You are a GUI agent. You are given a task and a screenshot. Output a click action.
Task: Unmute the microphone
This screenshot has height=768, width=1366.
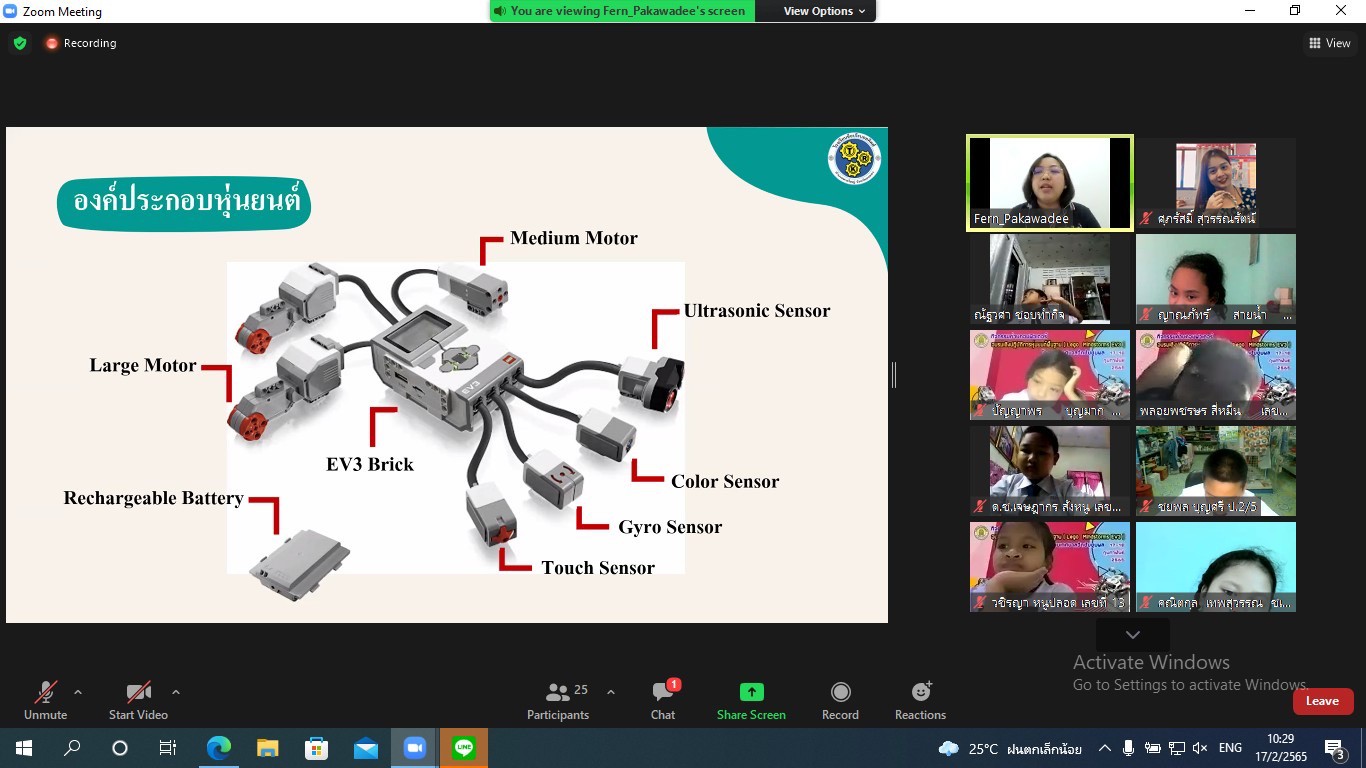coord(45,700)
